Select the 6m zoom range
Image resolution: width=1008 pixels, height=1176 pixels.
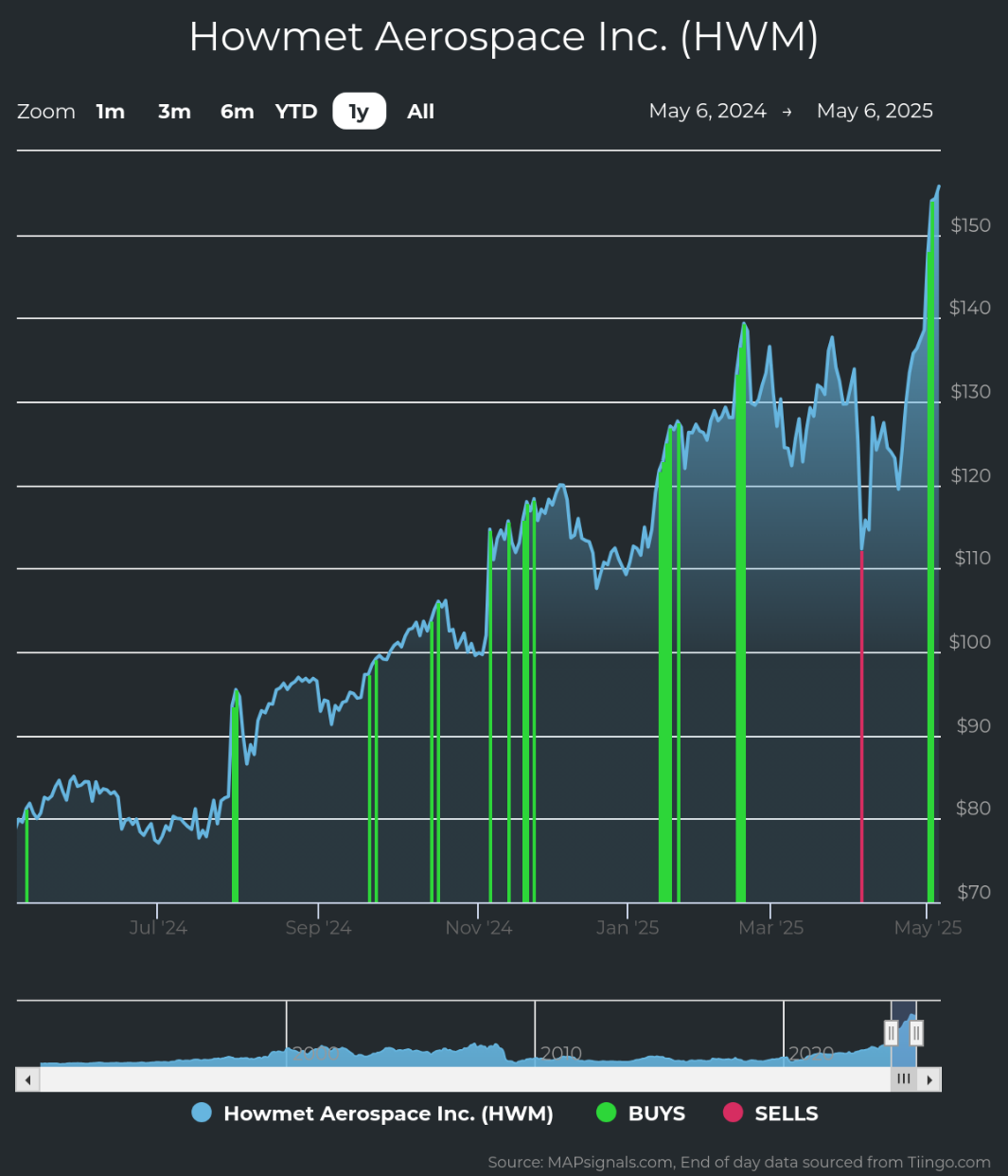[x=238, y=112]
